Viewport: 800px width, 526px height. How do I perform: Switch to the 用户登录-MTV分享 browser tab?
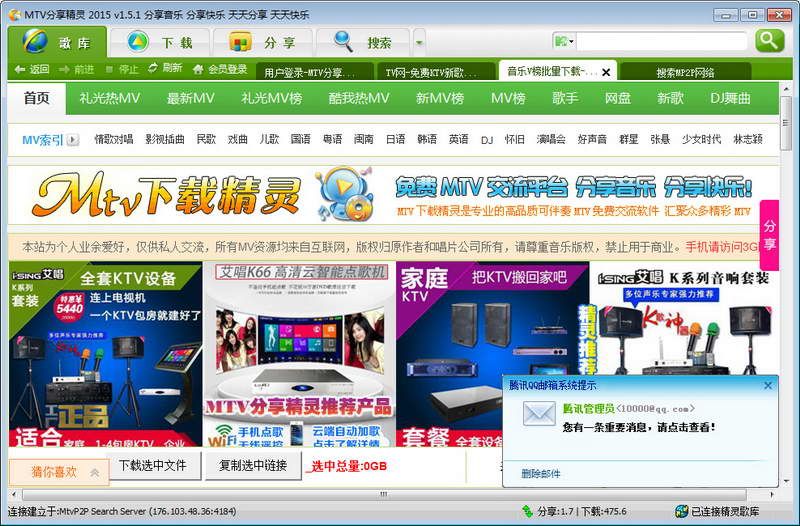(x=314, y=72)
